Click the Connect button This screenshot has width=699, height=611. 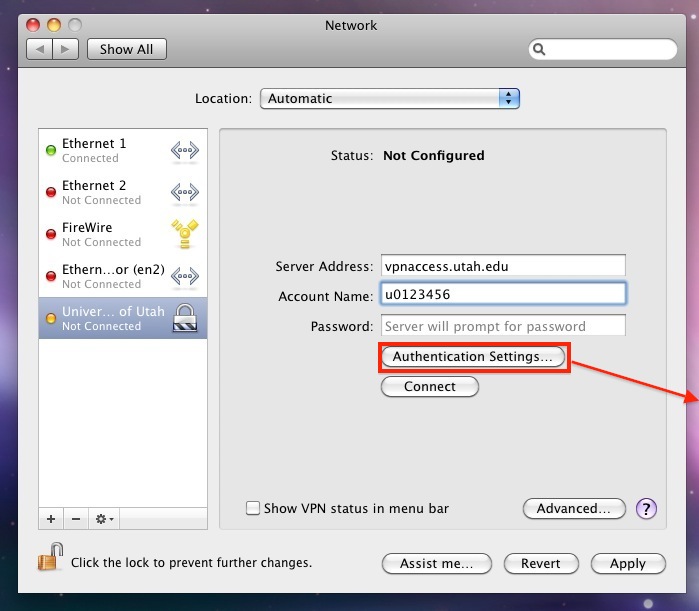coord(430,386)
